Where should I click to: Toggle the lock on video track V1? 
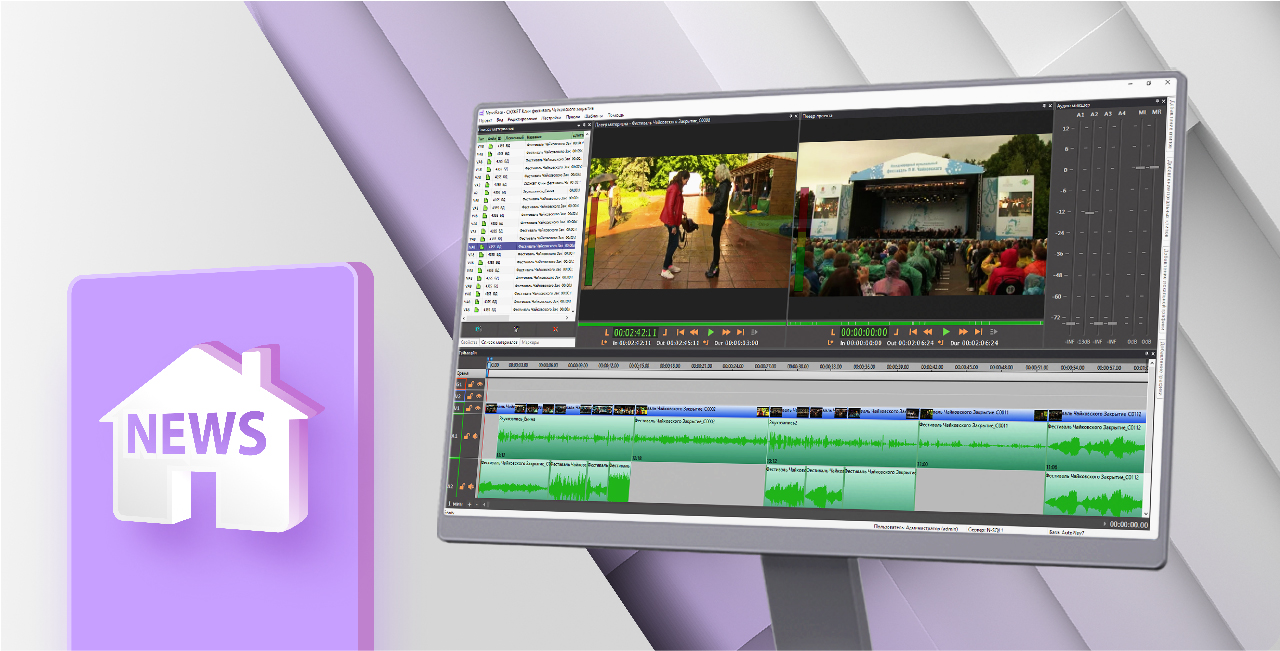[x=466, y=409]
